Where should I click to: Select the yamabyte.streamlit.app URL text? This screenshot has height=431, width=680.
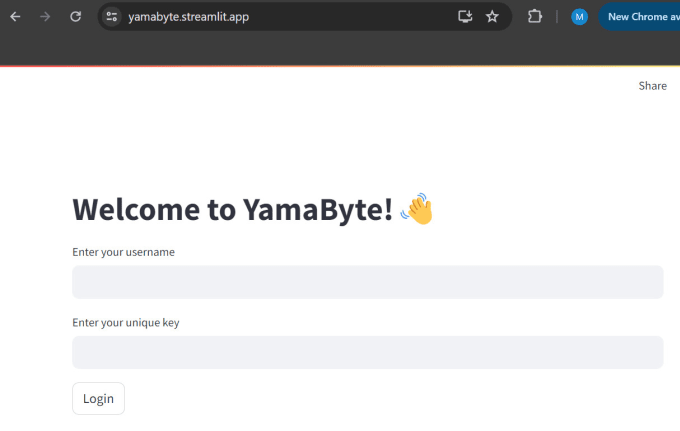tap(189, 17)
